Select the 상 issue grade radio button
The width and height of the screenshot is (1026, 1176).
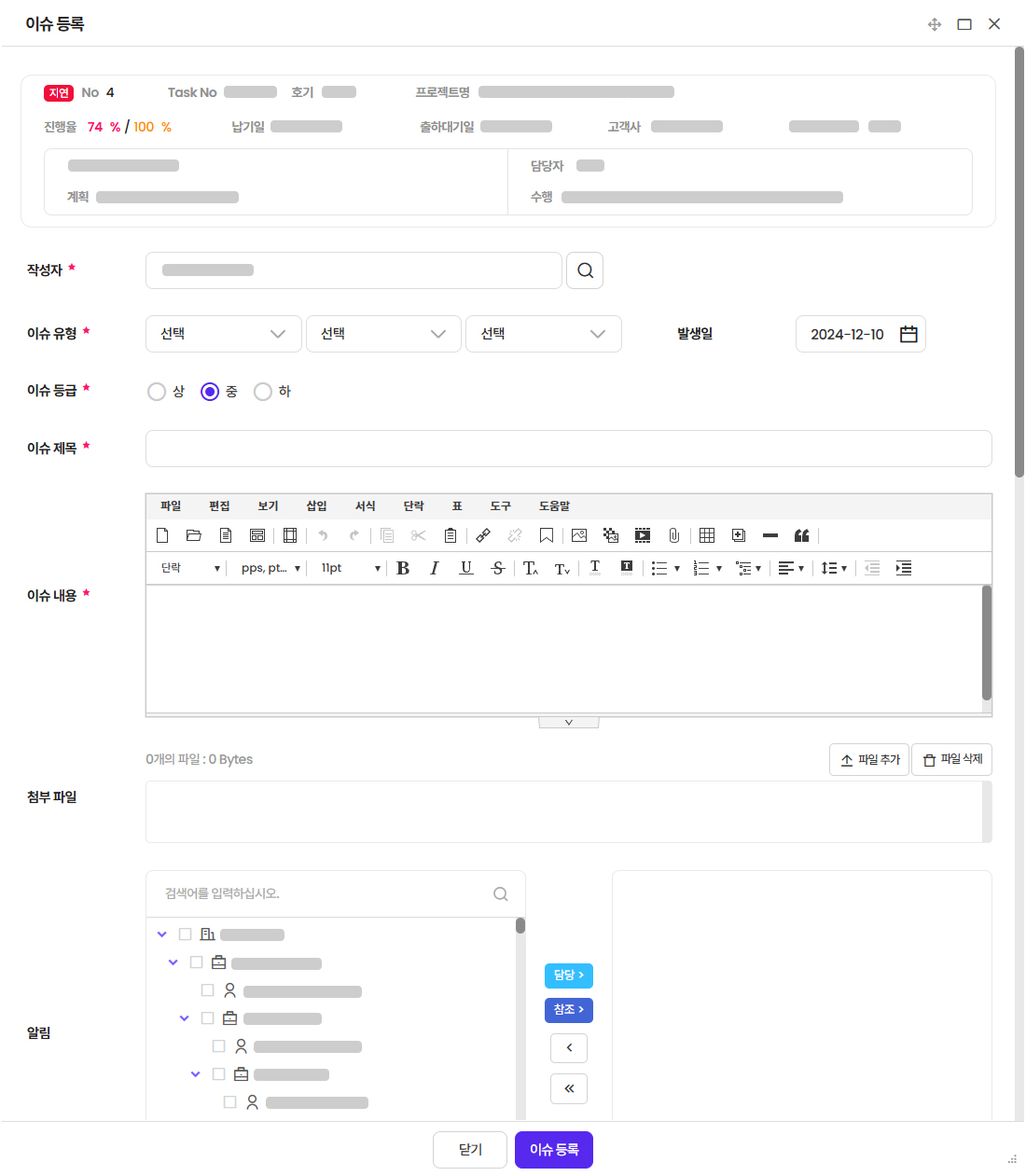pyautogui.click(x=157, y=392)
